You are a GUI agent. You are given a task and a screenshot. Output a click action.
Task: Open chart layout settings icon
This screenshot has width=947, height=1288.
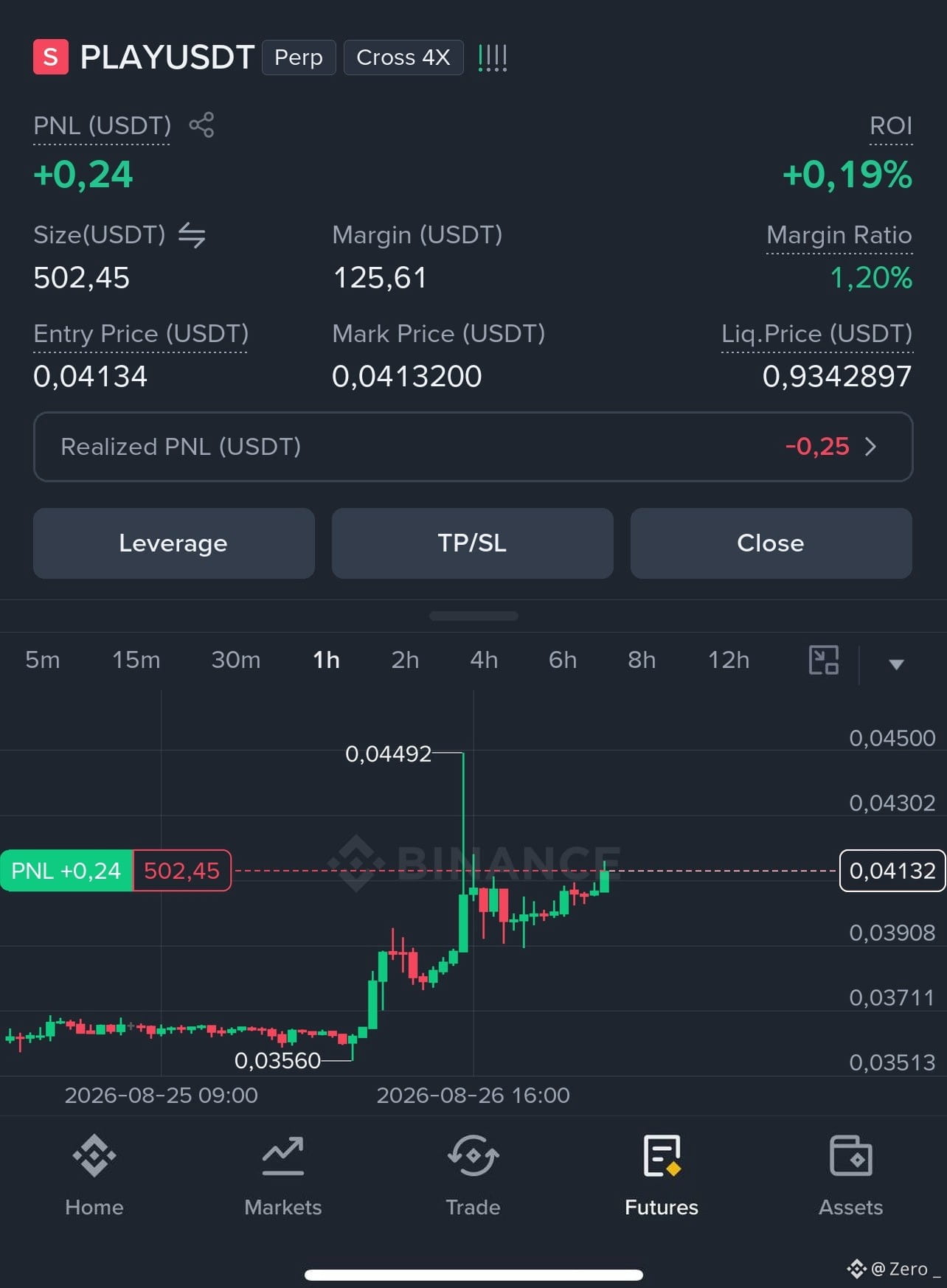pos(824,660)
